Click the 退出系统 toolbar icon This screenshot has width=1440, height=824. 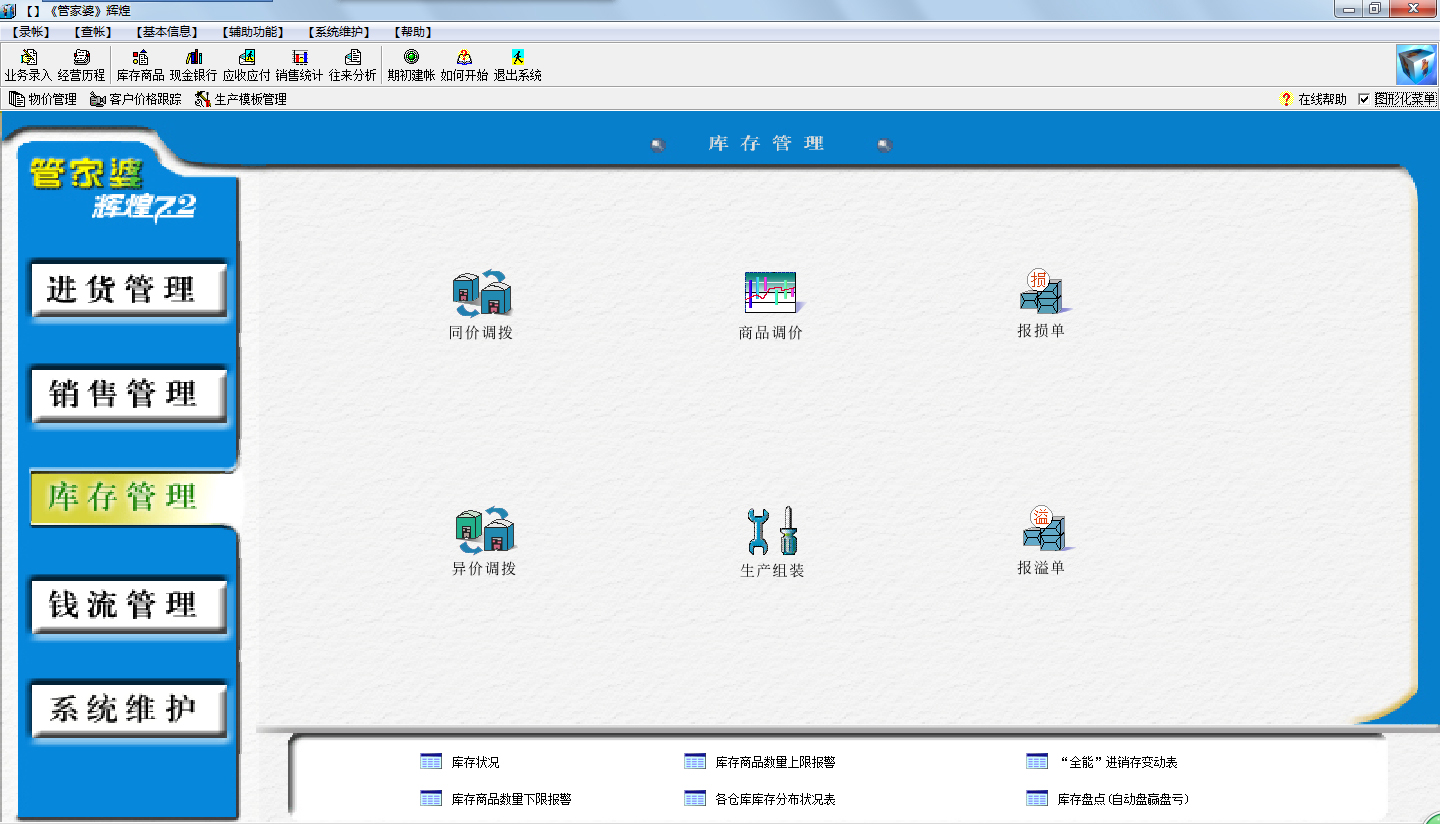(x=518, y=64)
